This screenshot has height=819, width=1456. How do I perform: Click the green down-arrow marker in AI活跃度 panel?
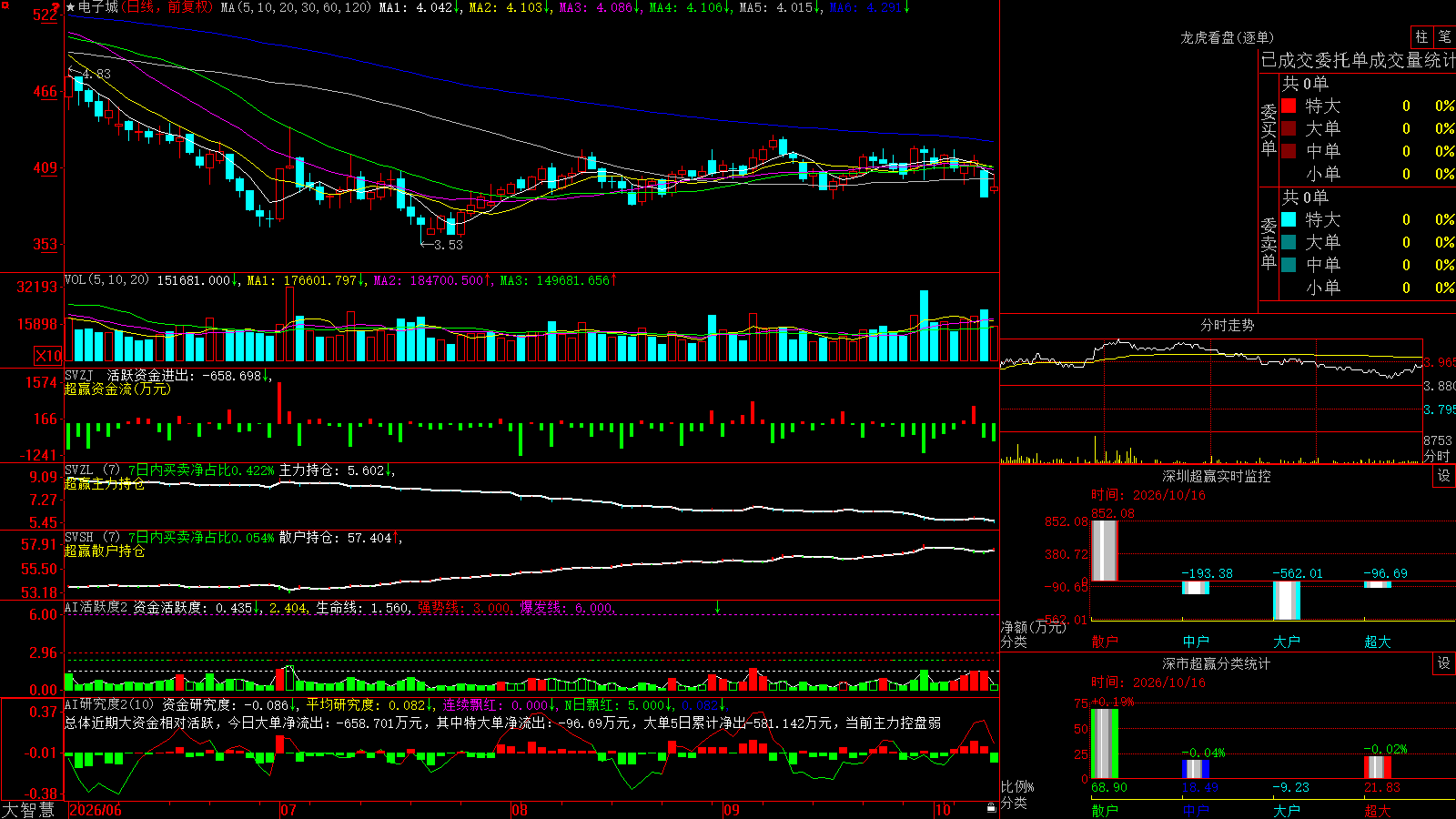tap(717, 607)
